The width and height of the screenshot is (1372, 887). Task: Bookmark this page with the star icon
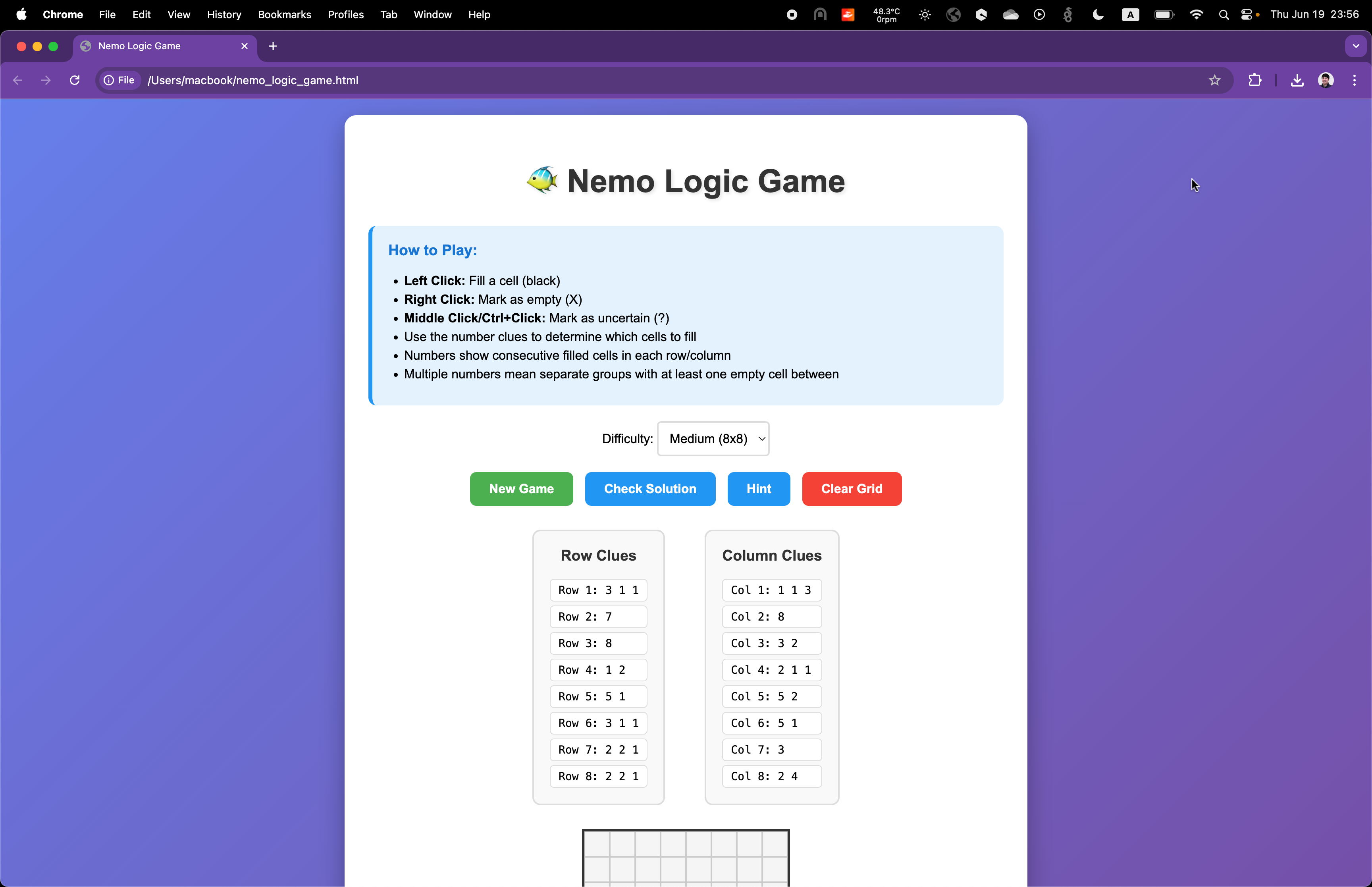1214,80
